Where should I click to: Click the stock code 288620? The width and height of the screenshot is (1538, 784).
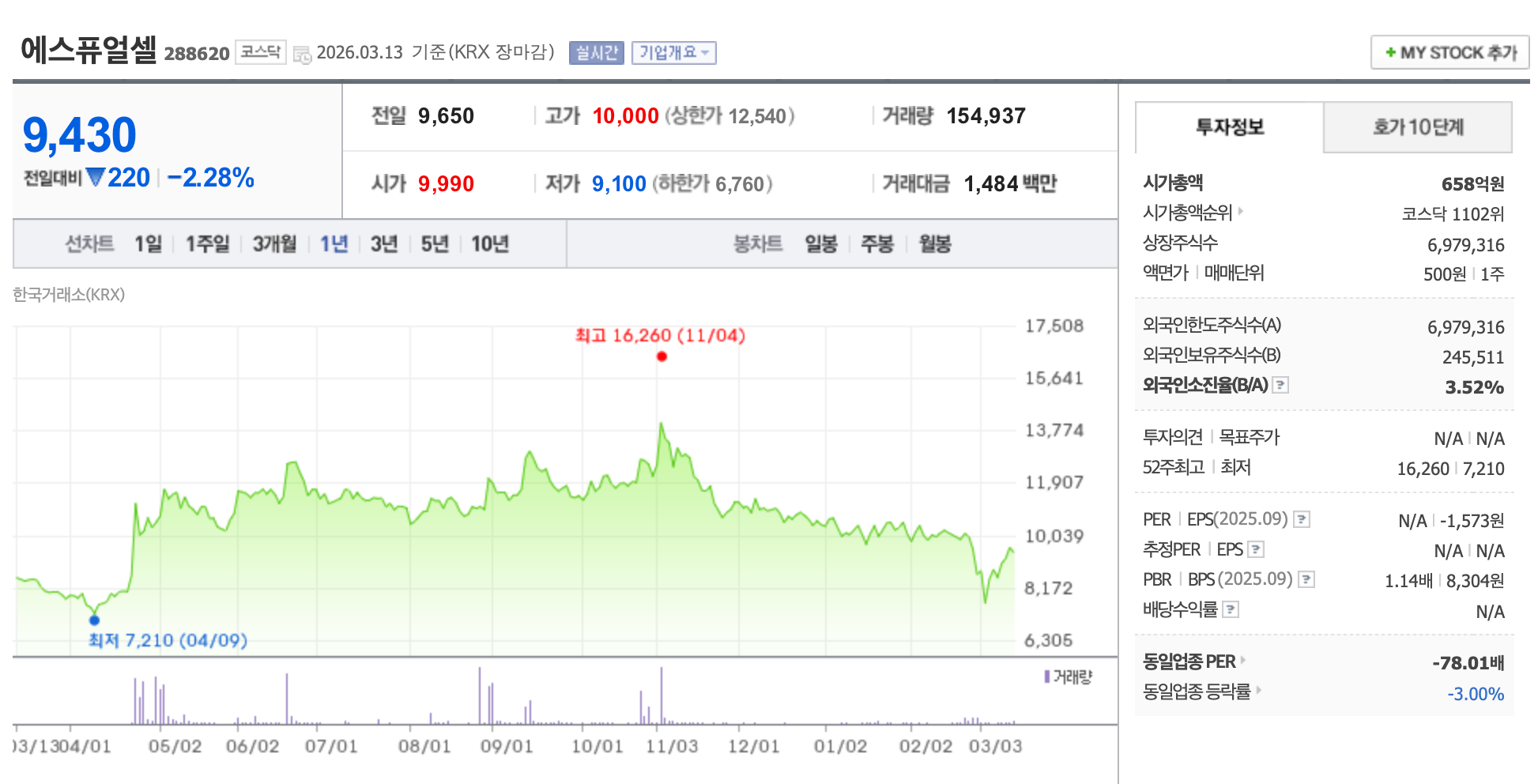[x=197, y=54]
